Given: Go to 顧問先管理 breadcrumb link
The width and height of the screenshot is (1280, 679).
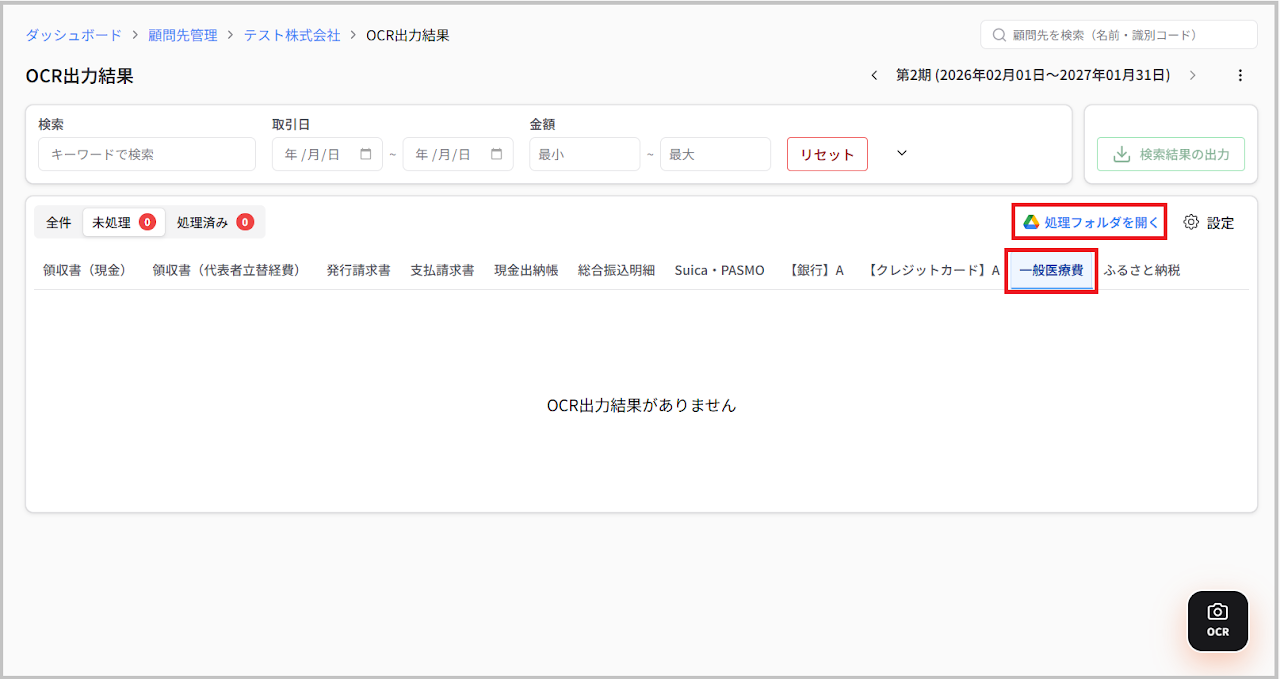Looking at the screenshot, I should 182,35.
